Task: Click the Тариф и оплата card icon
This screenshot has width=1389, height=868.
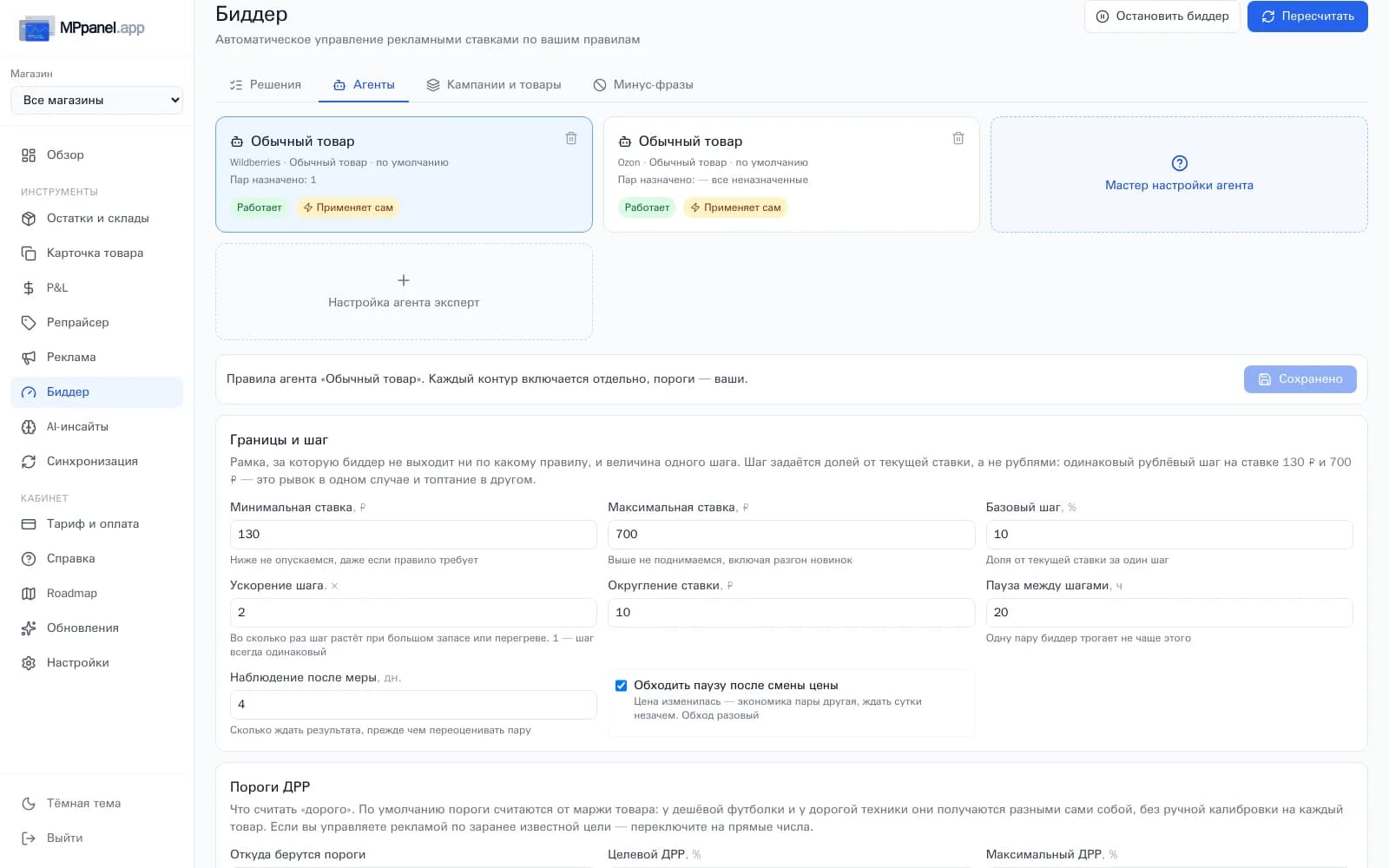Action: click(29, 524)
